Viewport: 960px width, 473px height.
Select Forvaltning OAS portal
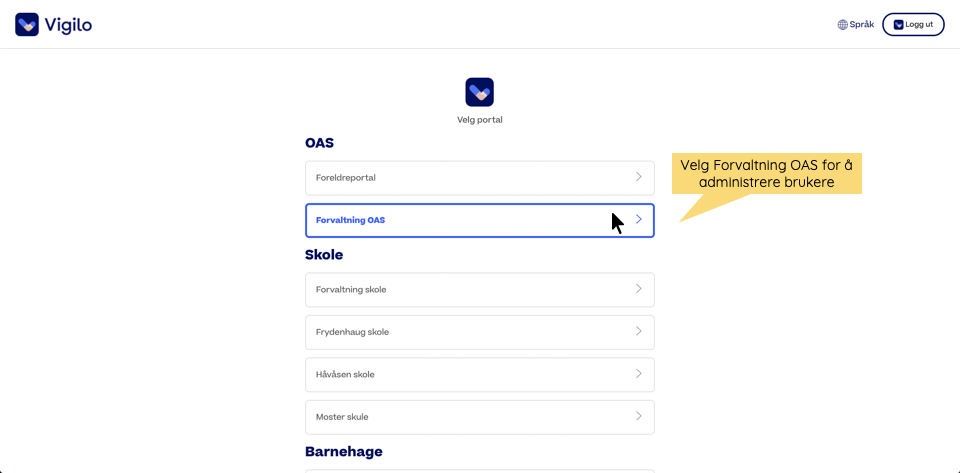(450, 220)
